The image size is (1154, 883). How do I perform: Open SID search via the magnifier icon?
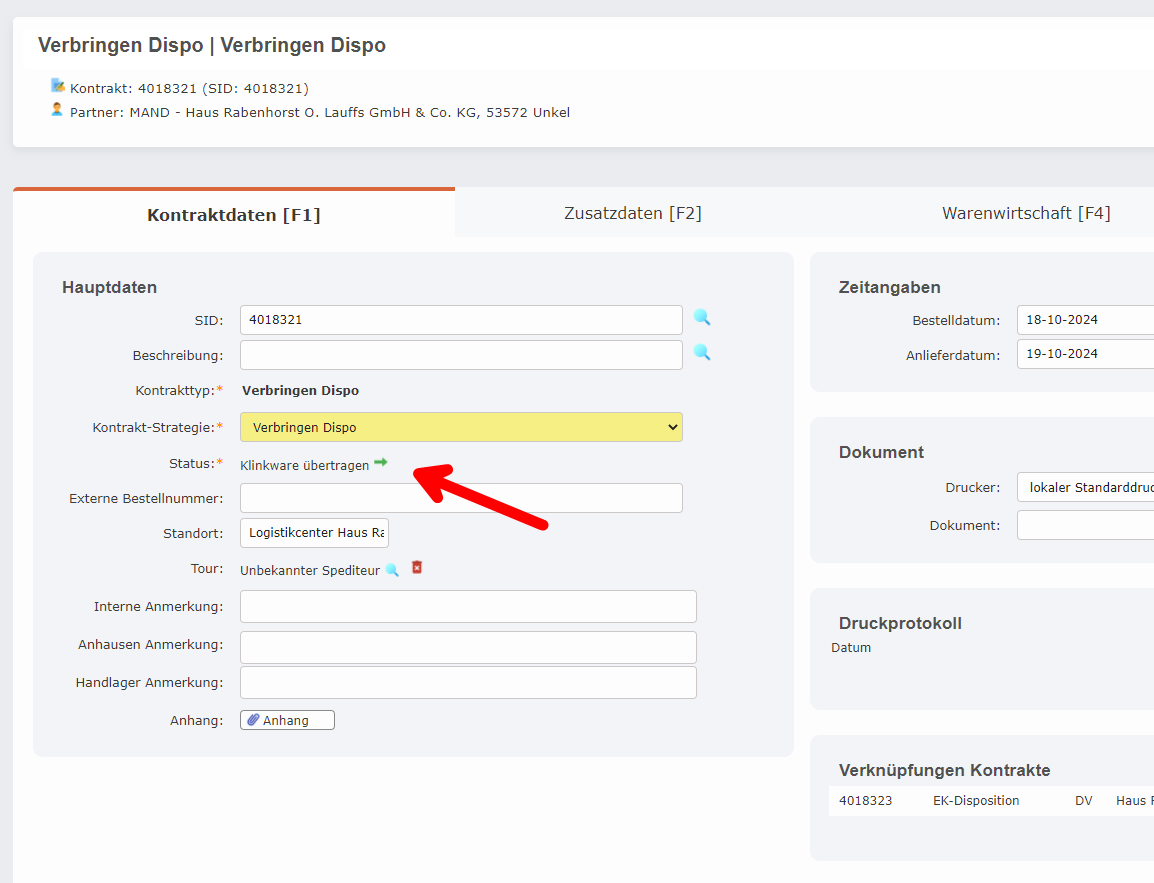pyautogui.click(x=702, y=318)
